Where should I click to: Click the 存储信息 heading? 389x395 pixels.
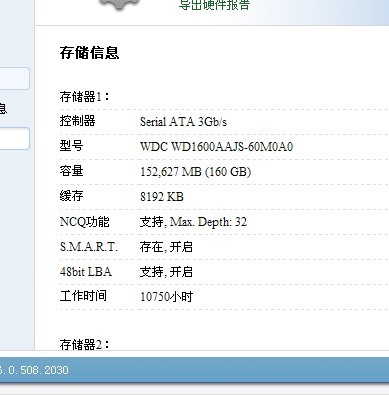89,53
